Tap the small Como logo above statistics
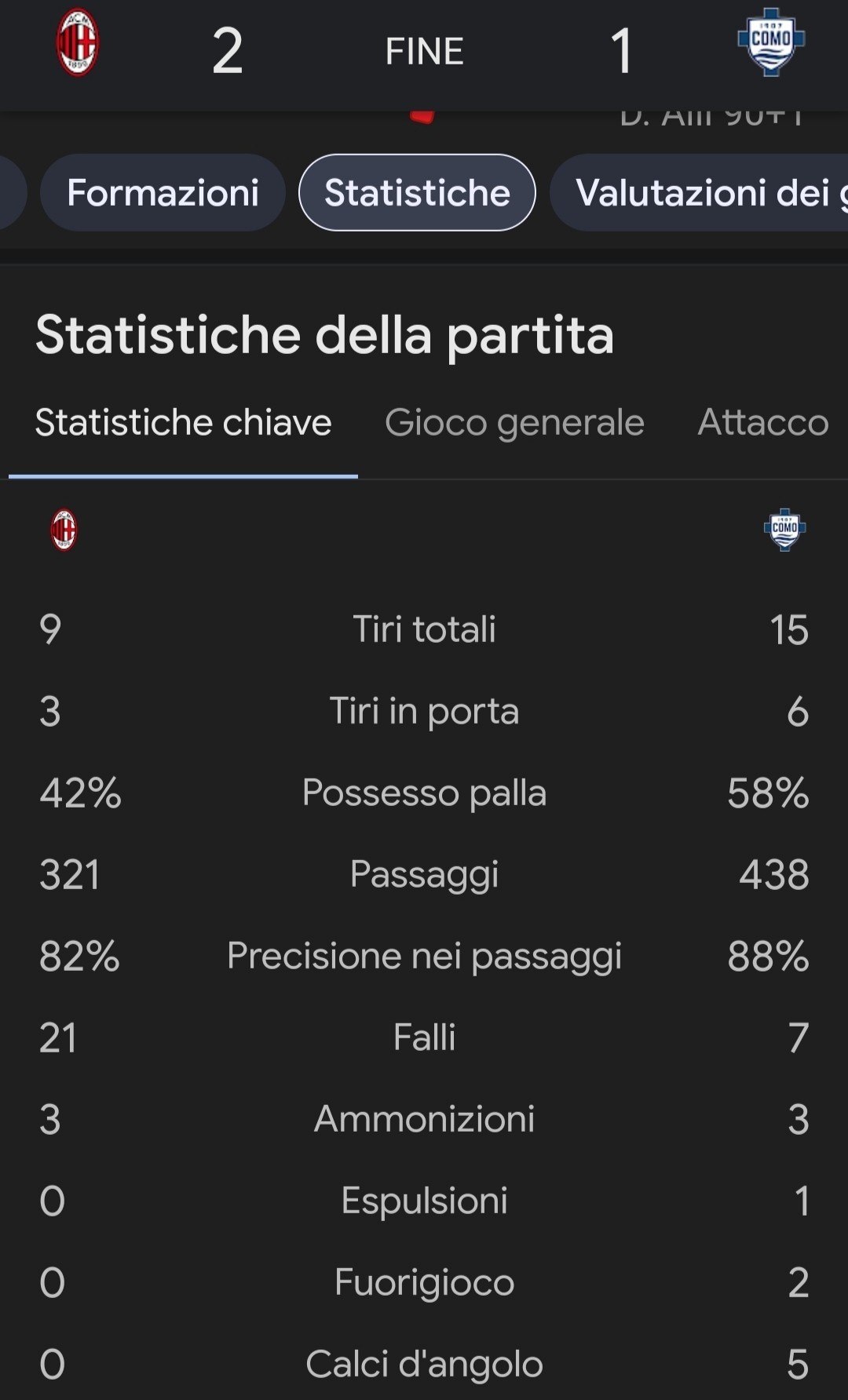The width and height of the screenshot is (848, 1400). [784, 530]
